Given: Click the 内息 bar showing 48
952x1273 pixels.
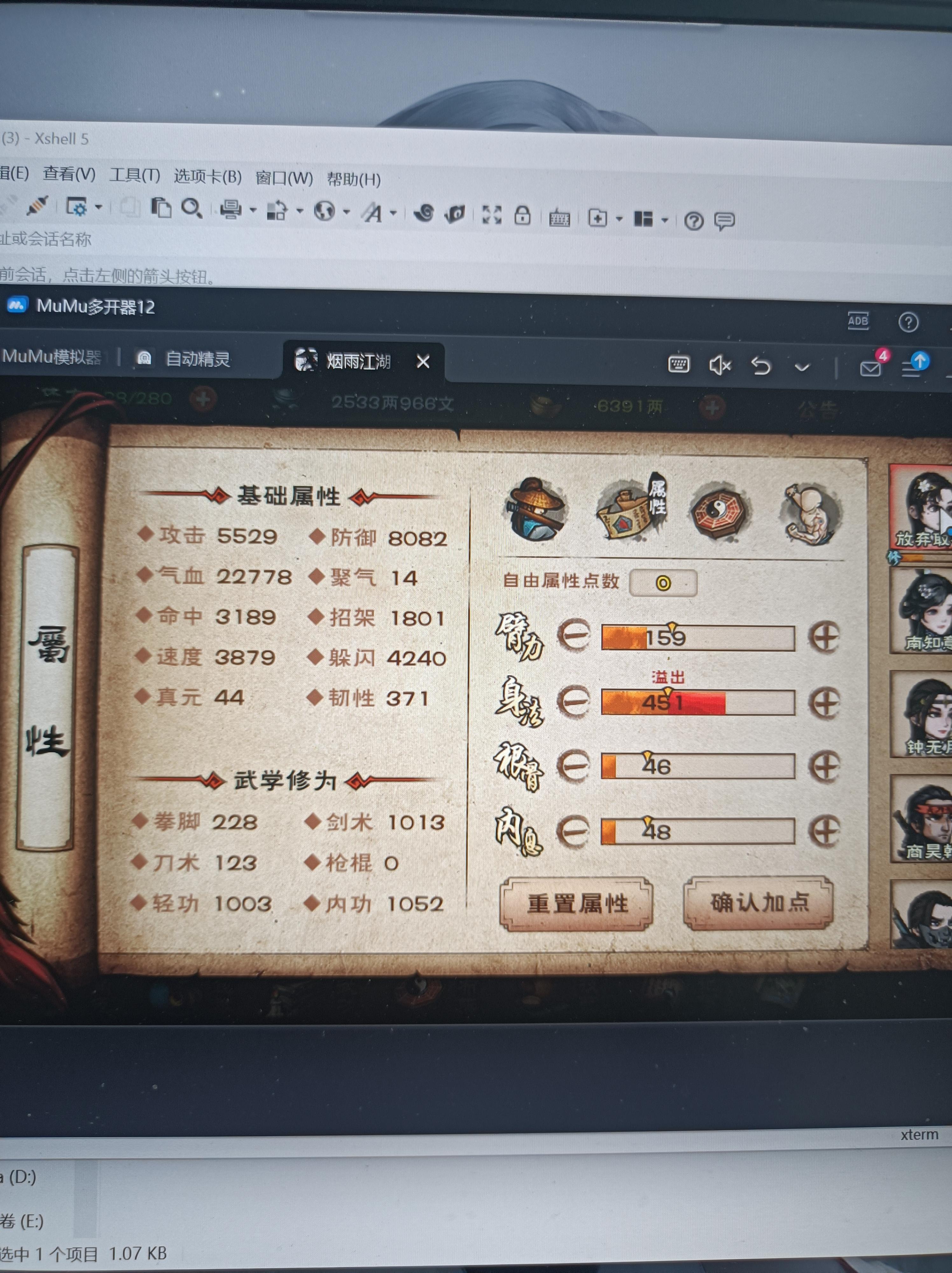Looking at the screenshot, I should (x=698, y=832).
